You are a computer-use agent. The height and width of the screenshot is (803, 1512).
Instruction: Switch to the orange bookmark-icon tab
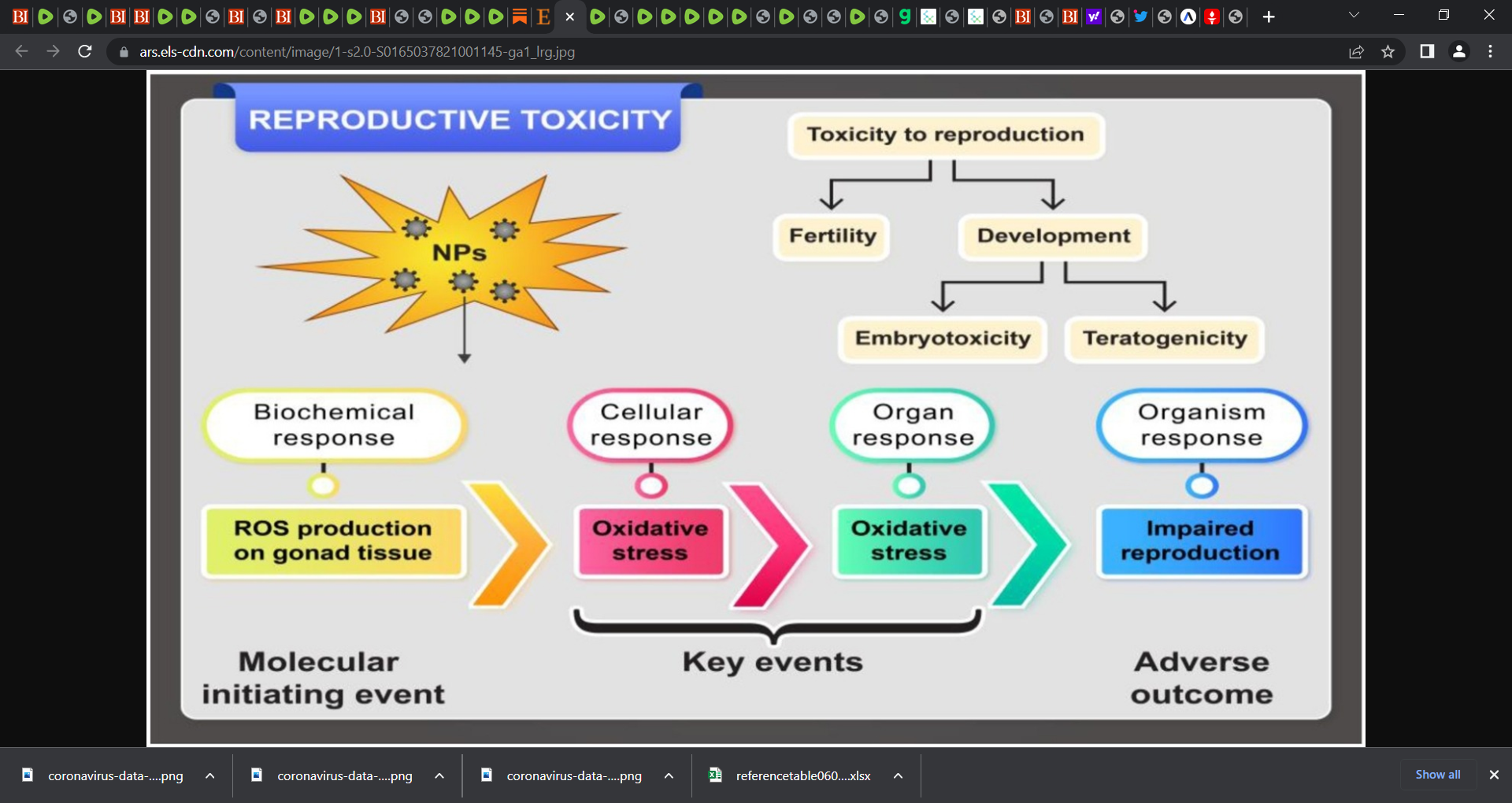[520, 17]
